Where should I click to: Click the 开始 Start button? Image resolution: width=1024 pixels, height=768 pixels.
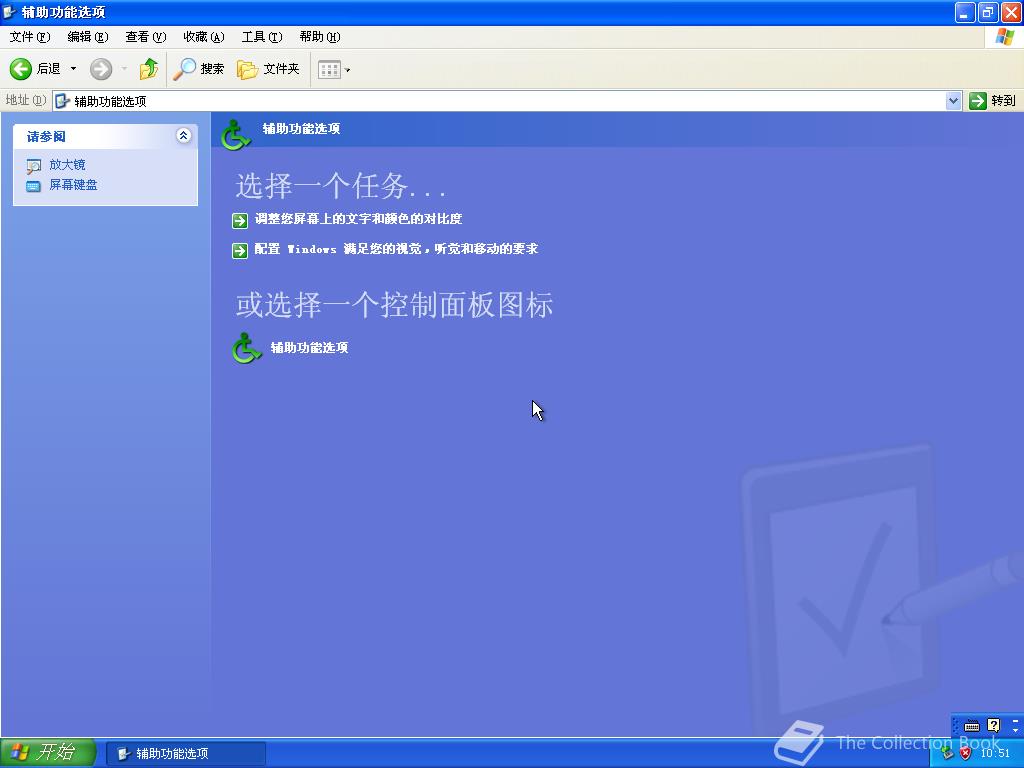(x=48, y=752)
